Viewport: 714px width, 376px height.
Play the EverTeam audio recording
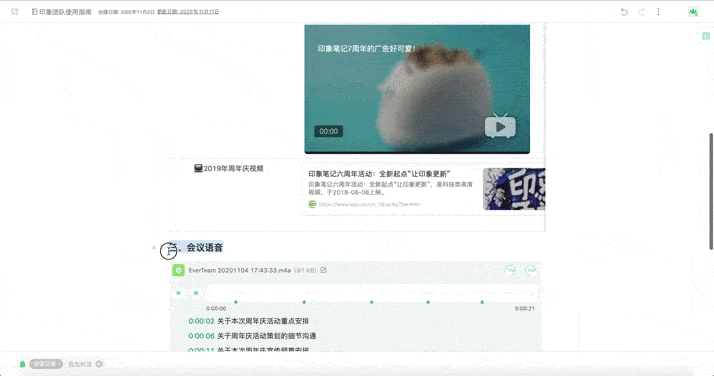tap(179, 293)
